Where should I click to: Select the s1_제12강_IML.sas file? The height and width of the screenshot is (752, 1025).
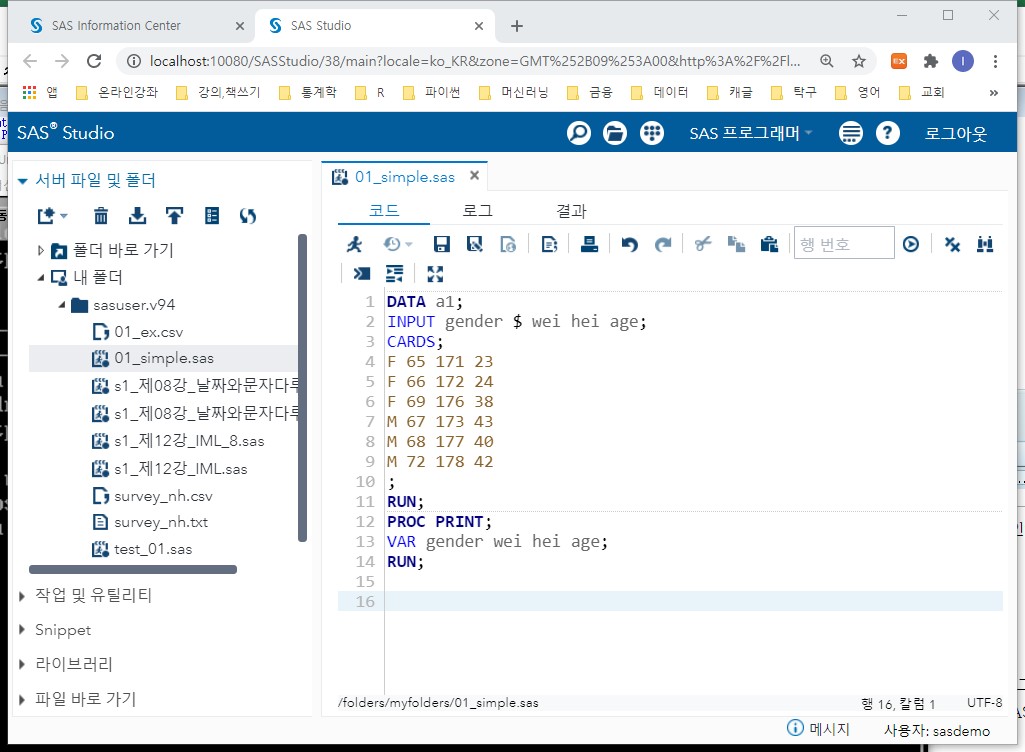point(180,469)
